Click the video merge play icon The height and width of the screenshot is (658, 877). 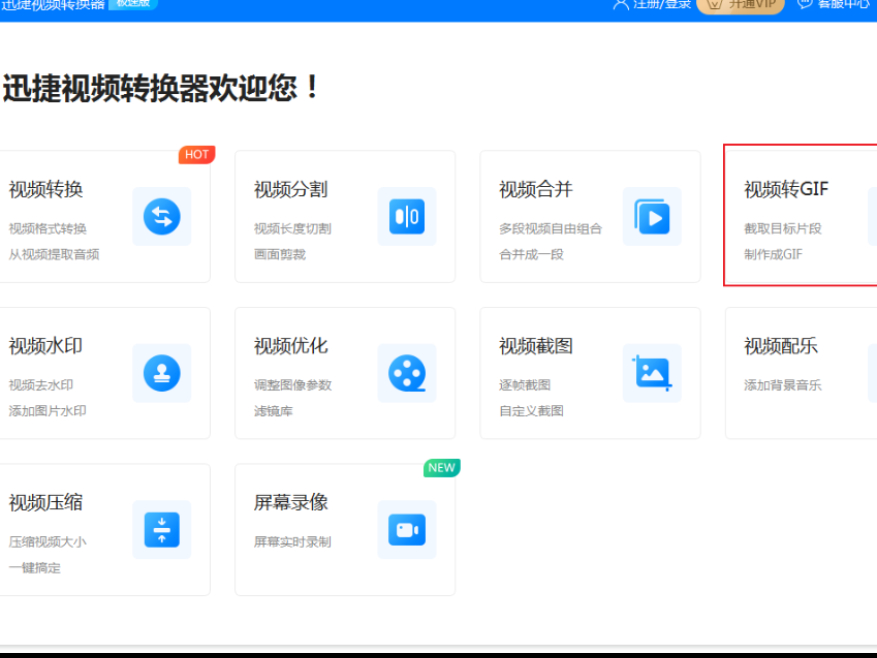pos(652,217)
